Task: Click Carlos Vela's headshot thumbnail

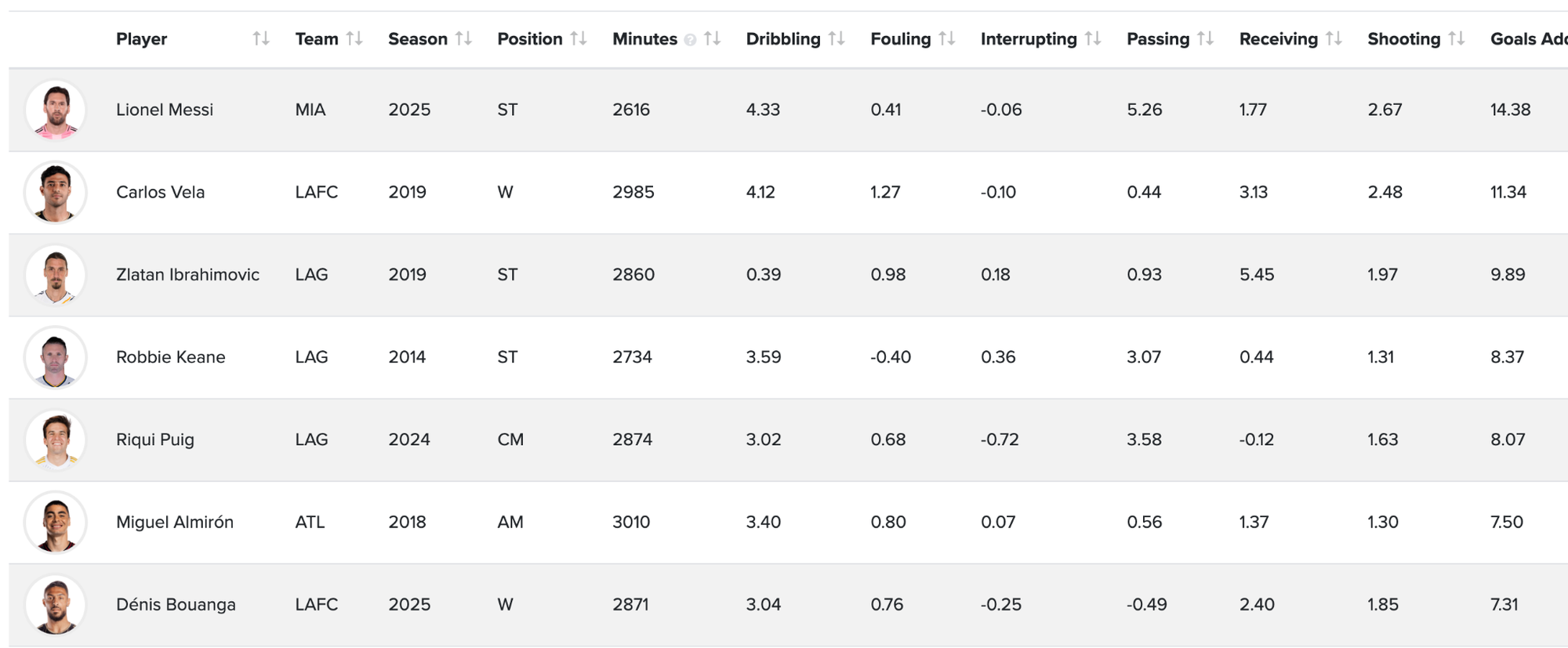Action: coord(56,192)
